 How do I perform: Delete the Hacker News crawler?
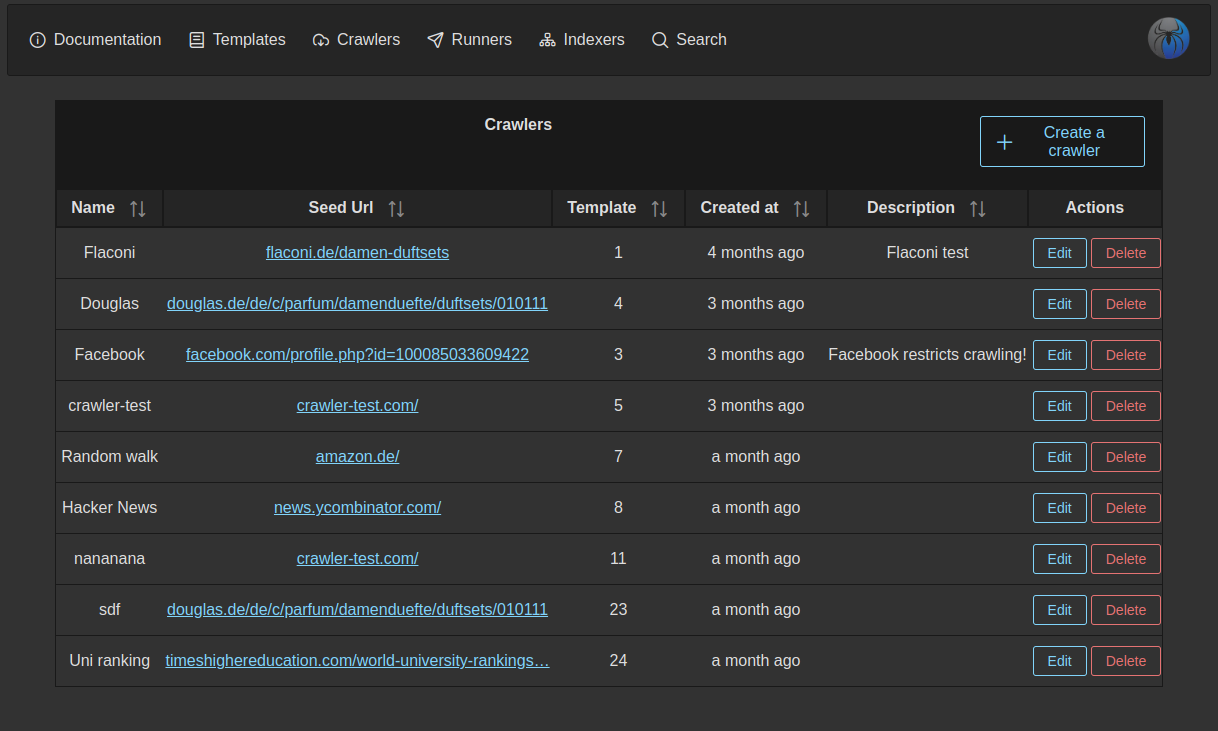pyautogui.click(x=1126, y=508)
